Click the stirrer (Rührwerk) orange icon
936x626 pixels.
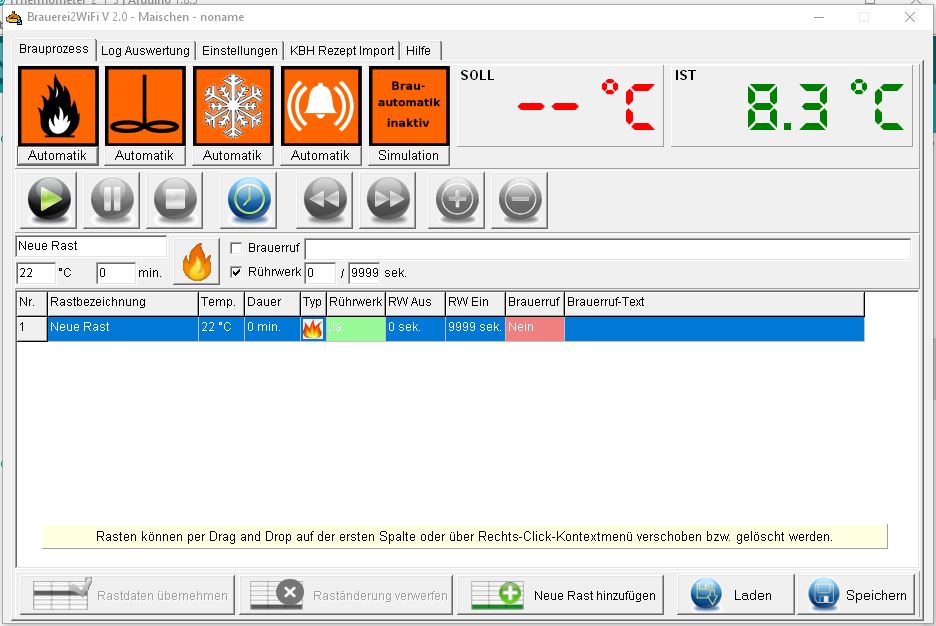(x=145, y=106)
